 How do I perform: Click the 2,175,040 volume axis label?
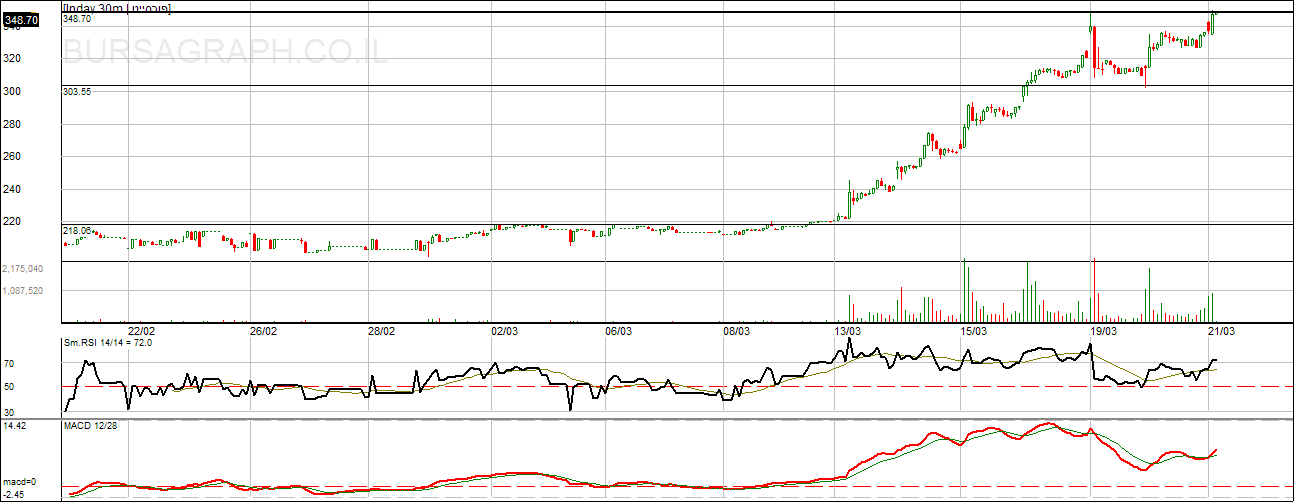tap(22, 269)
